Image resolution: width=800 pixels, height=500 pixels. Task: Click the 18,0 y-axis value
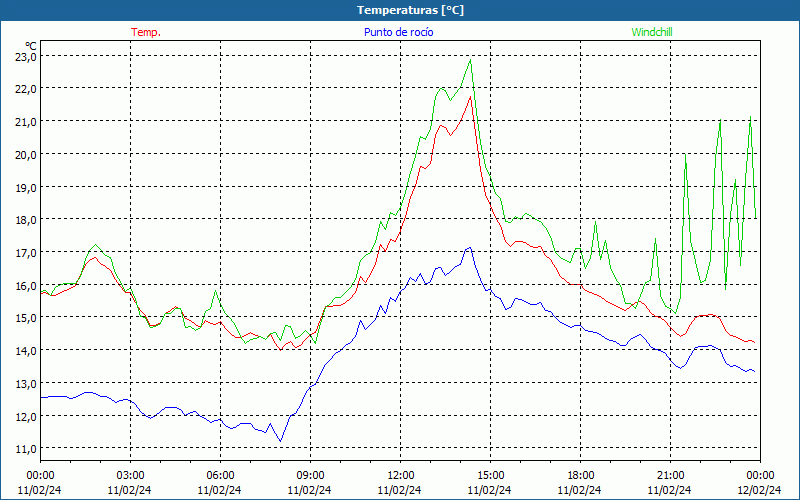coord(26,219)
